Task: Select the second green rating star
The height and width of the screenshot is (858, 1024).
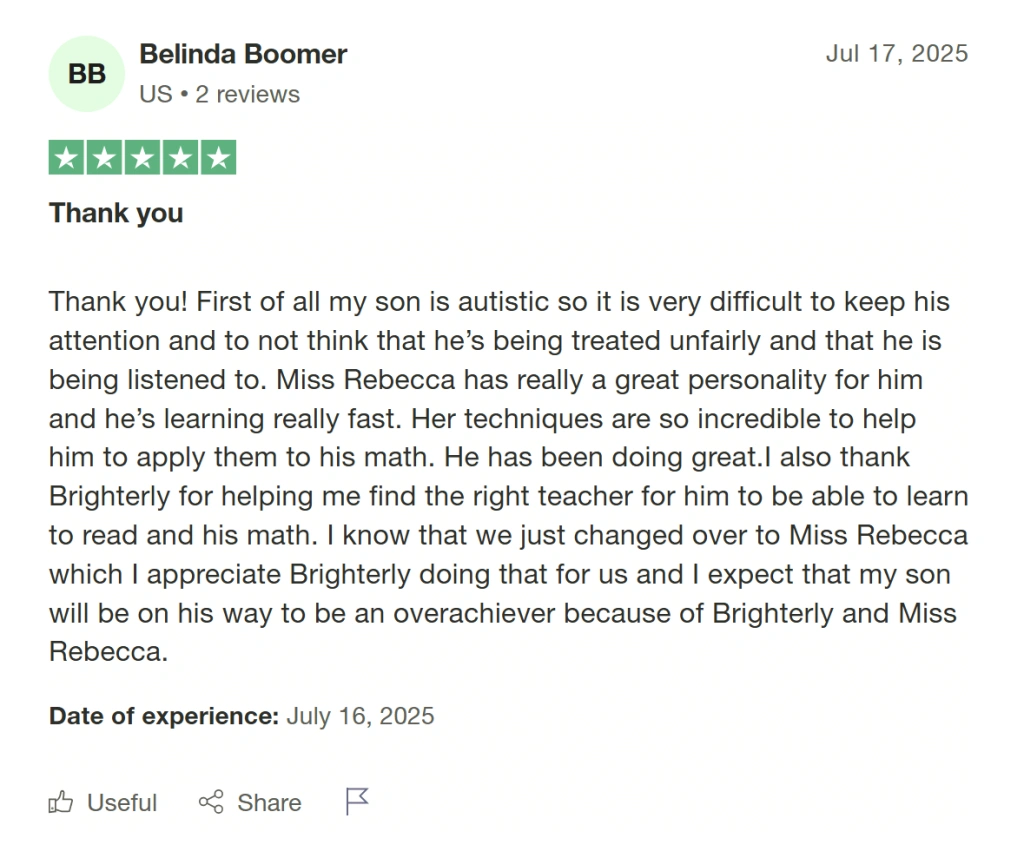Action: (103, 157)
